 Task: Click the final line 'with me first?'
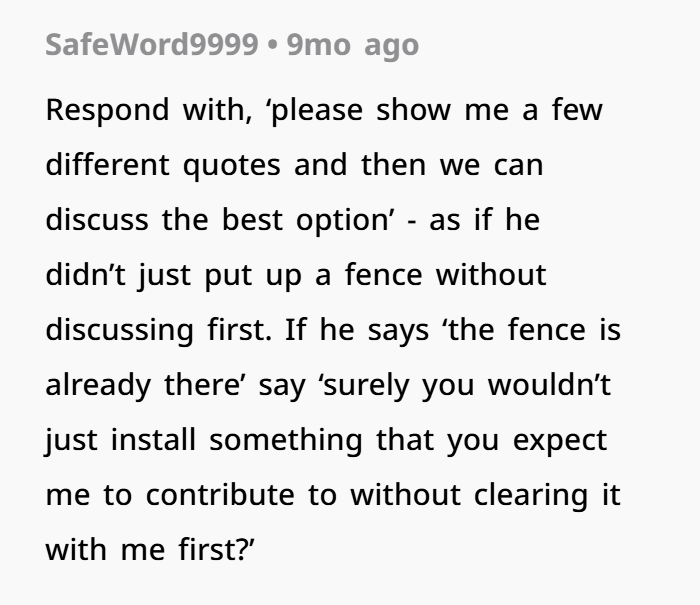pos(151,549)
